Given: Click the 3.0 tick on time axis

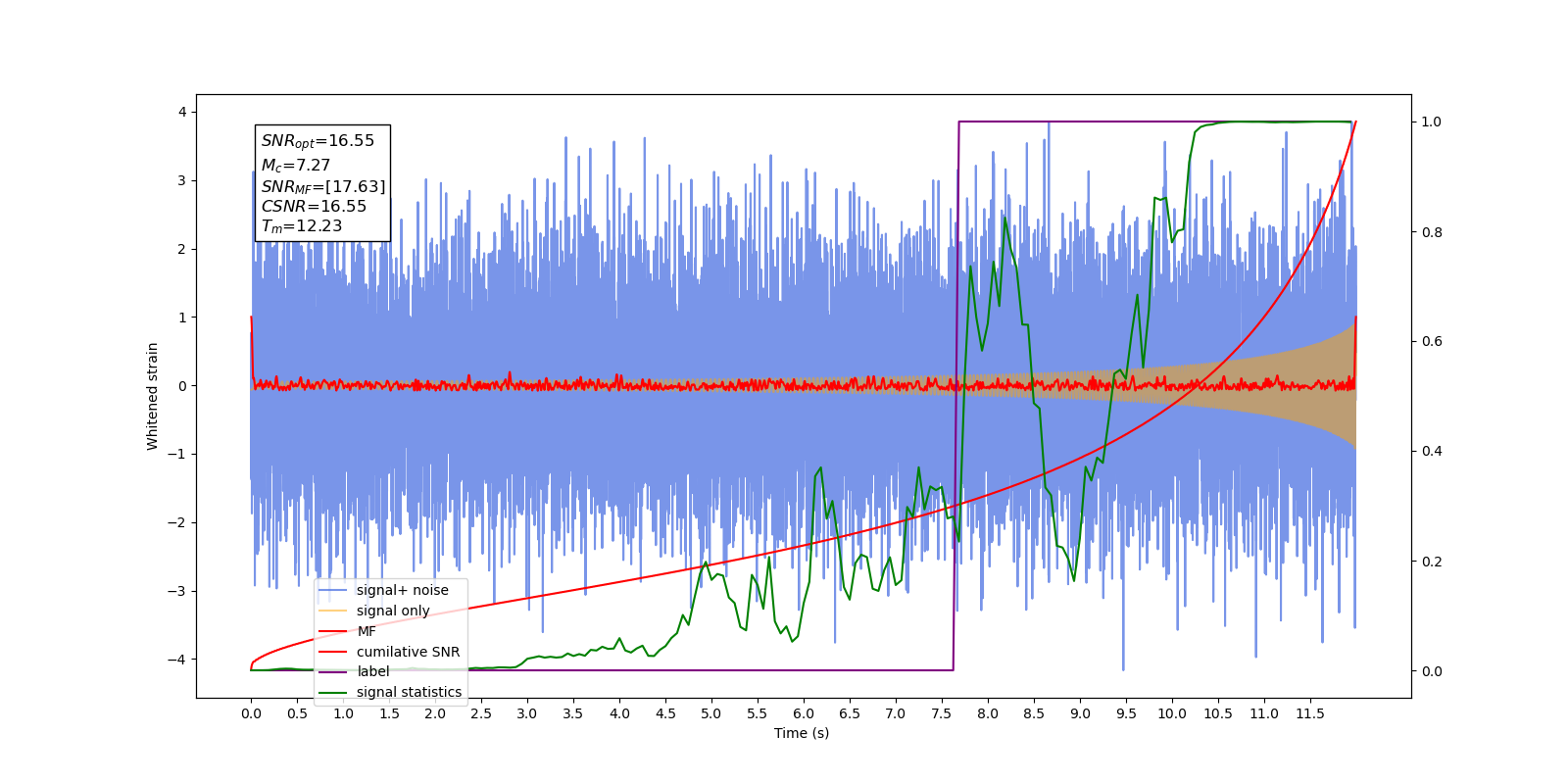Looking at the screenshot, I should pyautogui.click(x=527, y=713).
